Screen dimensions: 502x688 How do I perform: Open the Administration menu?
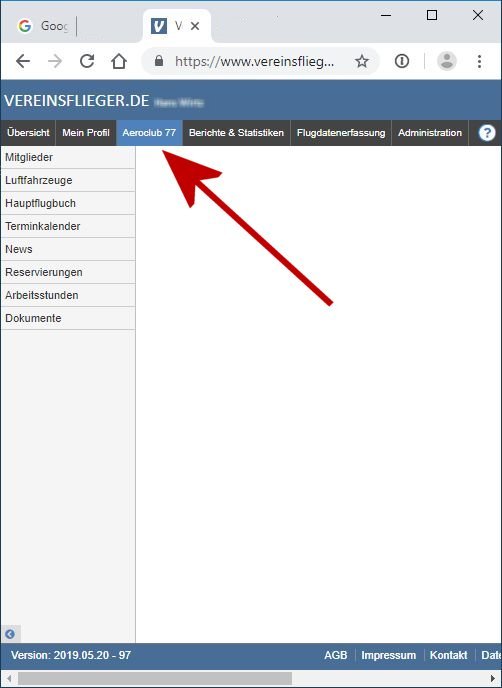pyautogui.click(x=430, y=133)
